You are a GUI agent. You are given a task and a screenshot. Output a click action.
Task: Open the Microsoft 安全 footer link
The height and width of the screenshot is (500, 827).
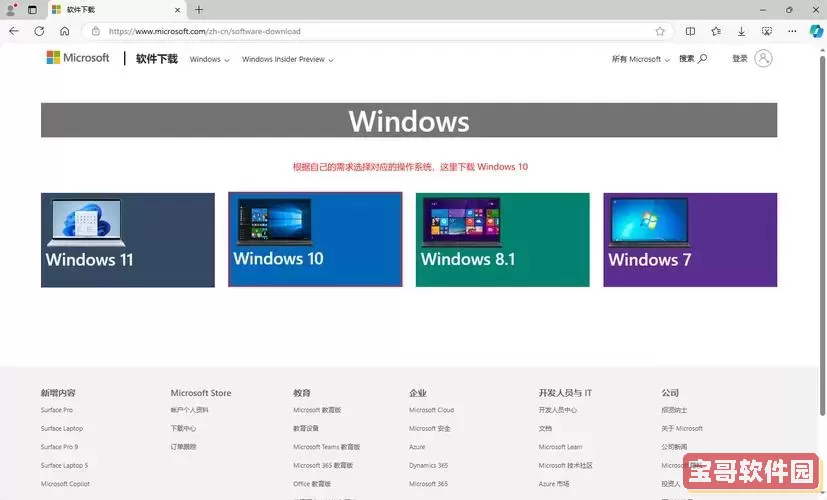430,428
